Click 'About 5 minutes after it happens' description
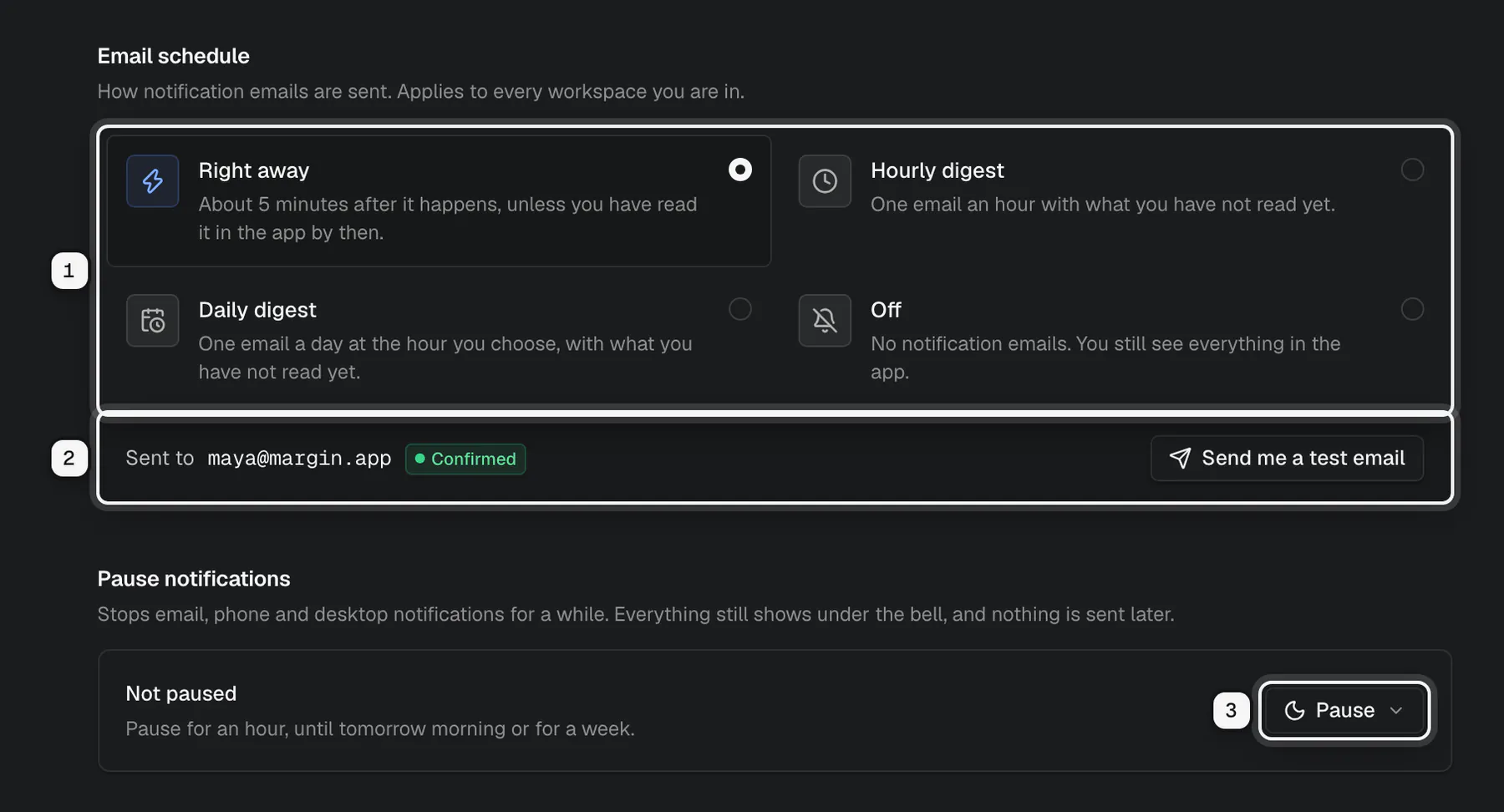This screenshot has height=812, width=1504. [x=448, y=218]
